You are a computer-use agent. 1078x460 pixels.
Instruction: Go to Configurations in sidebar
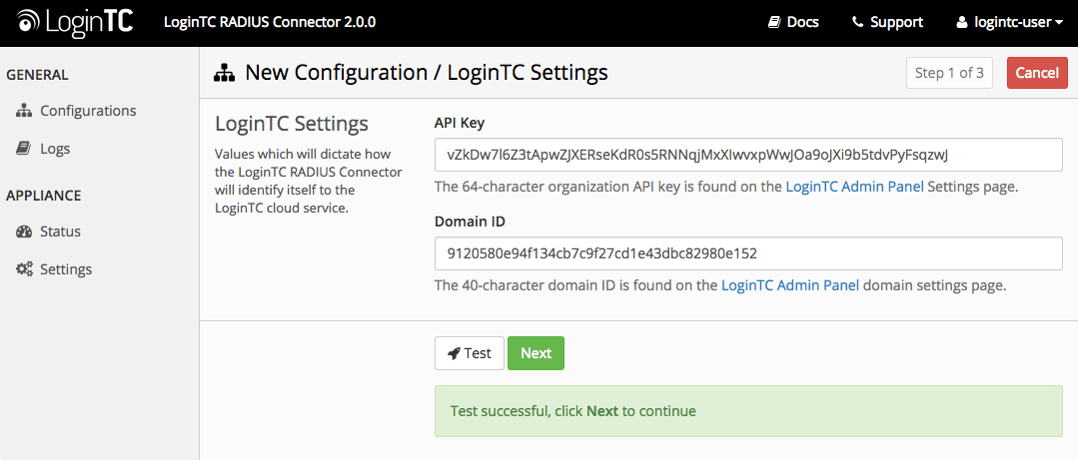point(88,111)
